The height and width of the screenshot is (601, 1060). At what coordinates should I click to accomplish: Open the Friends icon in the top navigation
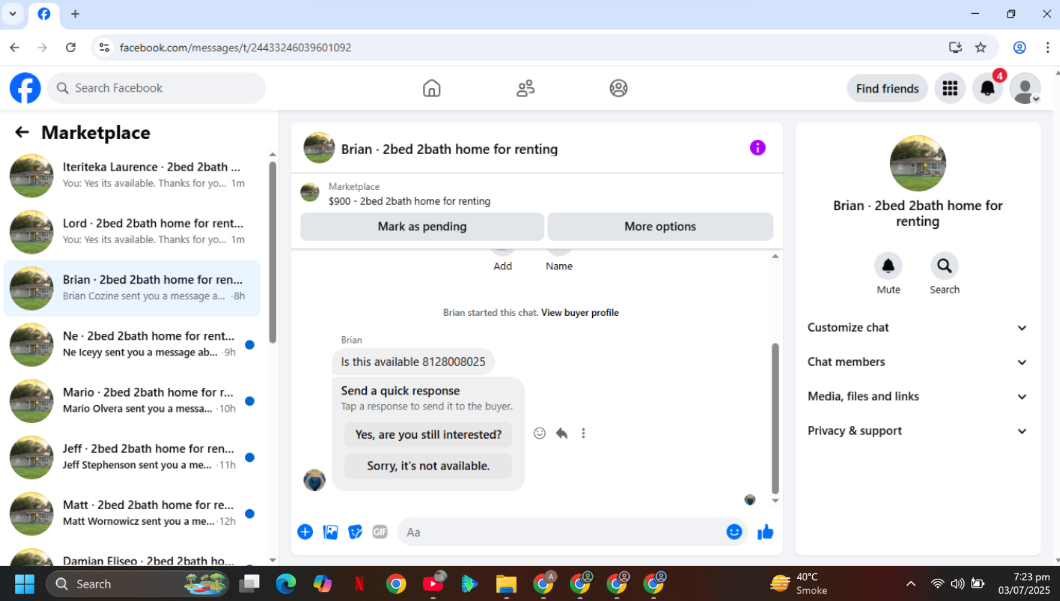click(525, 88)
